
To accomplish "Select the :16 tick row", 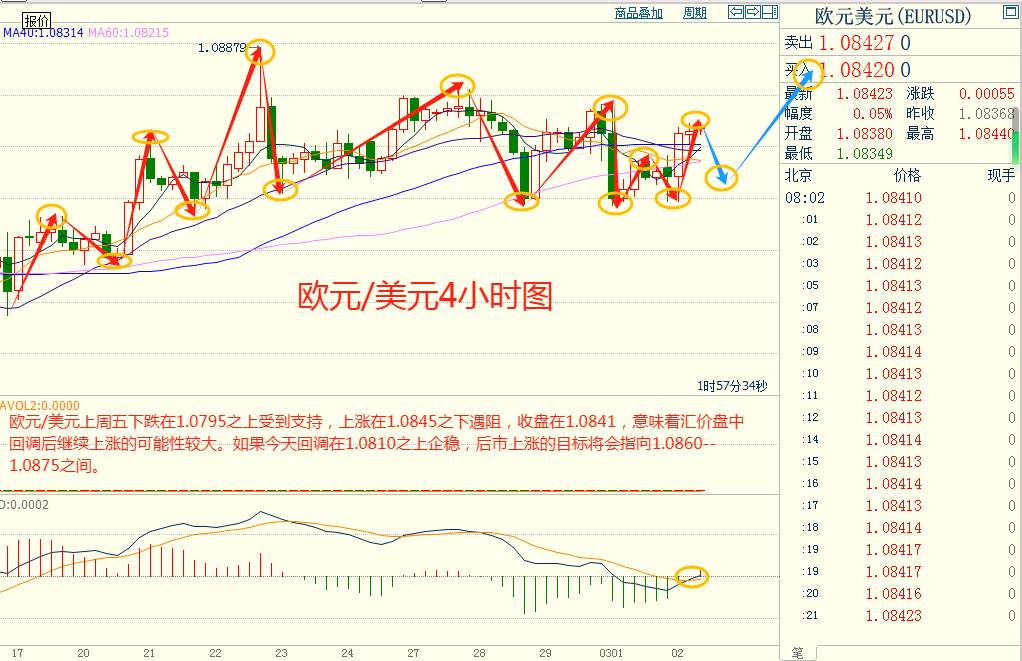I will click(900, 484).
